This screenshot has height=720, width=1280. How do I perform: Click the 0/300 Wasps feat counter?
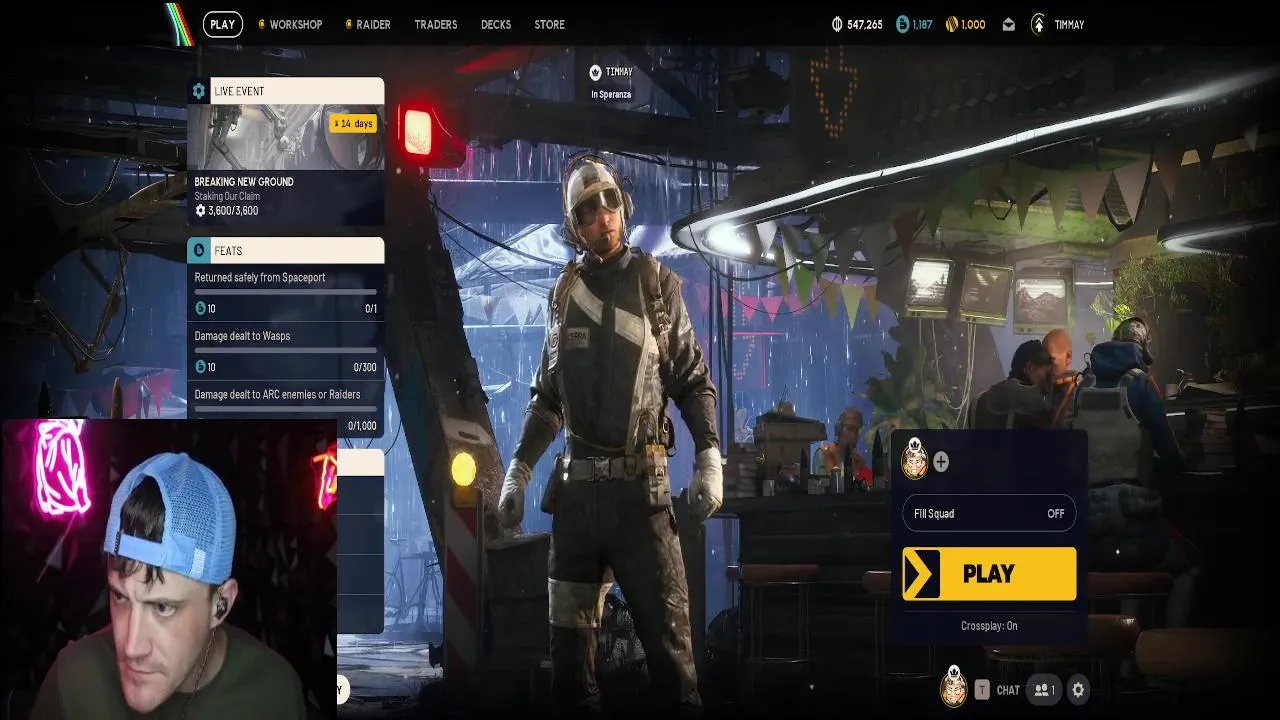point(365,367)
